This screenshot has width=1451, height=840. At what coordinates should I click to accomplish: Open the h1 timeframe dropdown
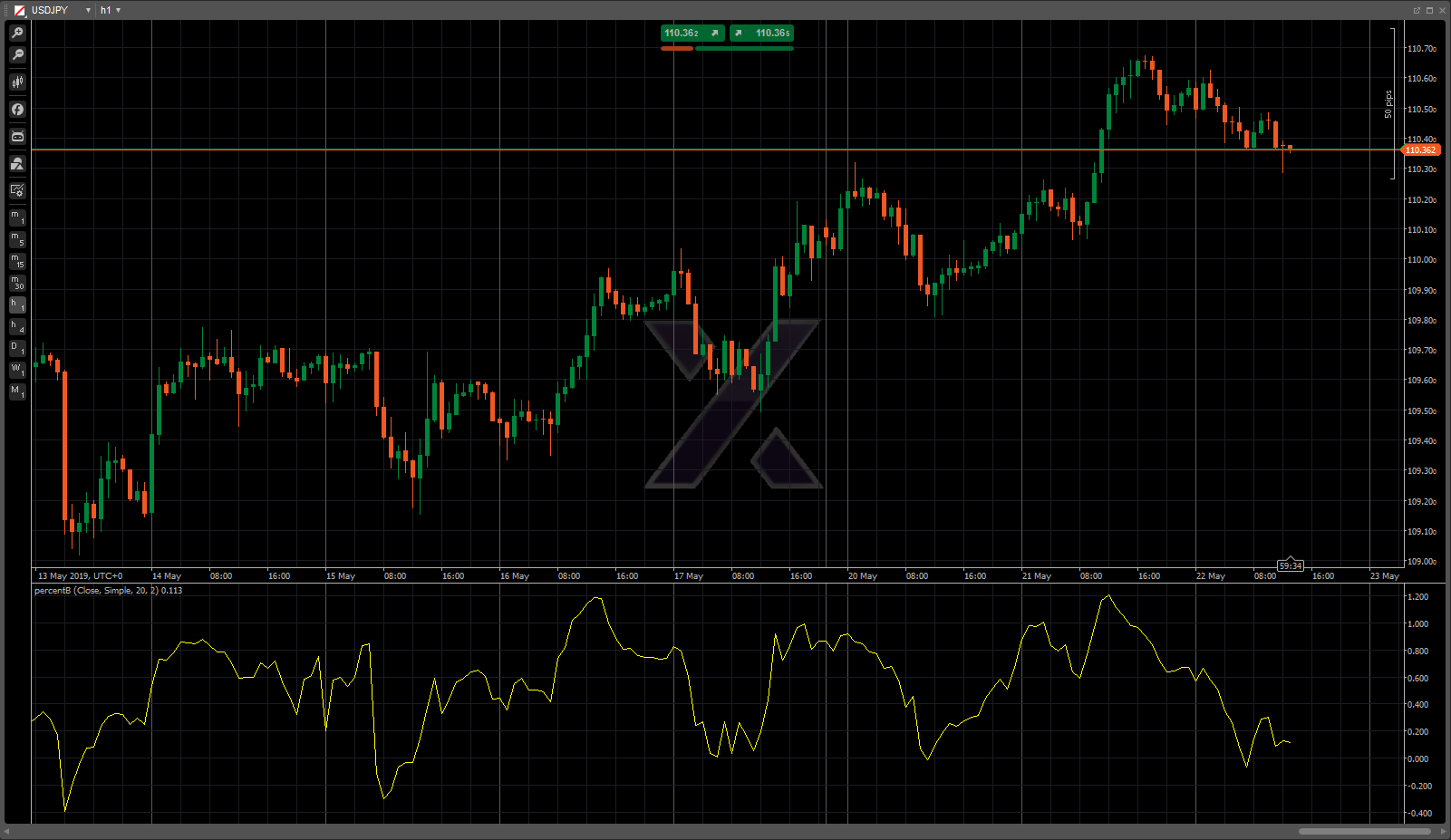[x=111, y=10]
